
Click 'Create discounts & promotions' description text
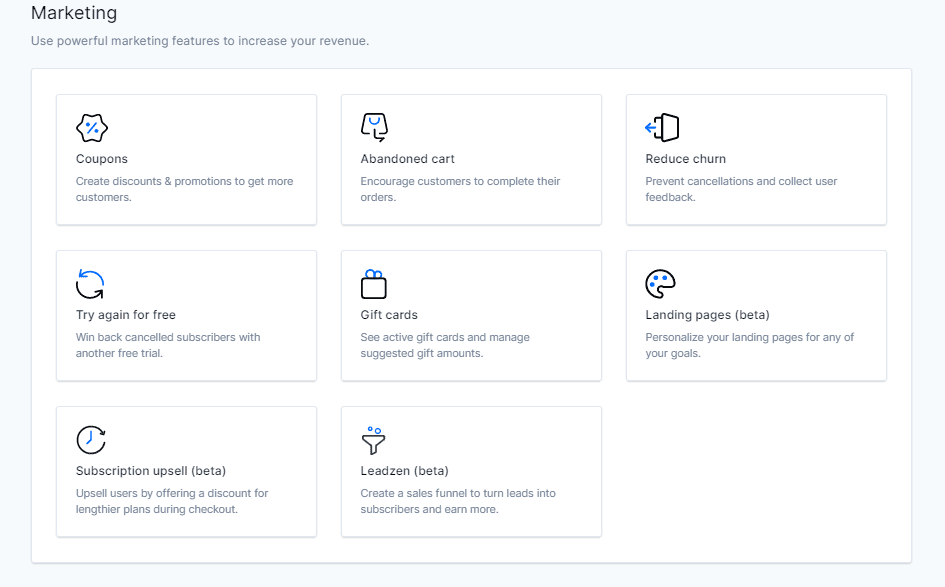click(x=184, y=189)
